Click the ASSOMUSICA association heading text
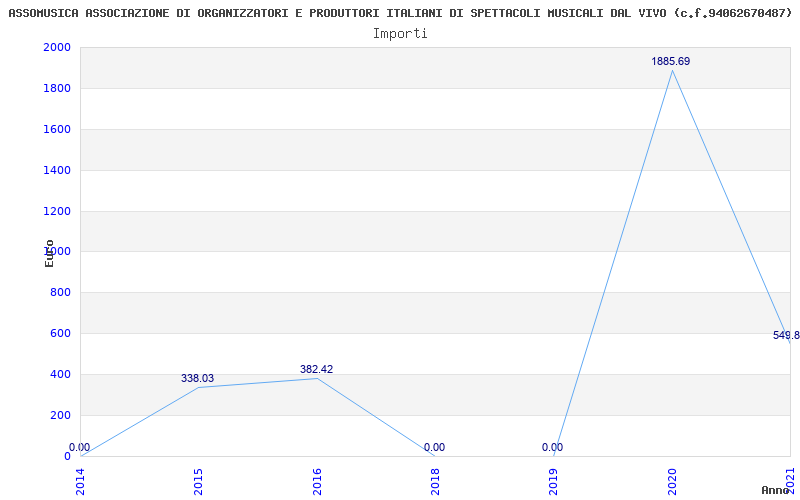The image size is (800, 500). point(400,13)
